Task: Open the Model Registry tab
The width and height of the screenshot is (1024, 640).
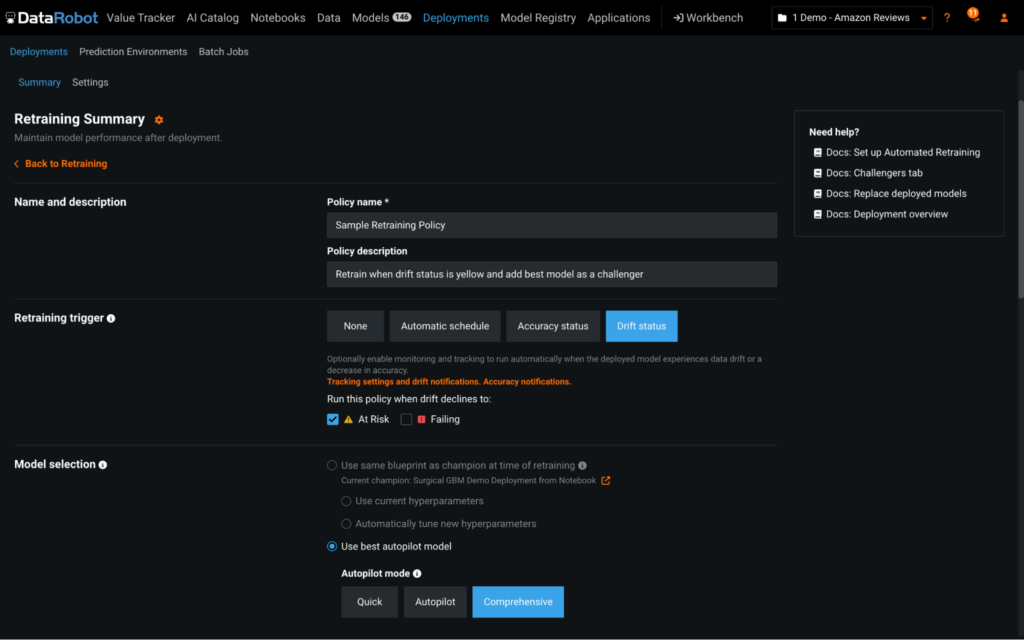Action: tap(538, 18)
